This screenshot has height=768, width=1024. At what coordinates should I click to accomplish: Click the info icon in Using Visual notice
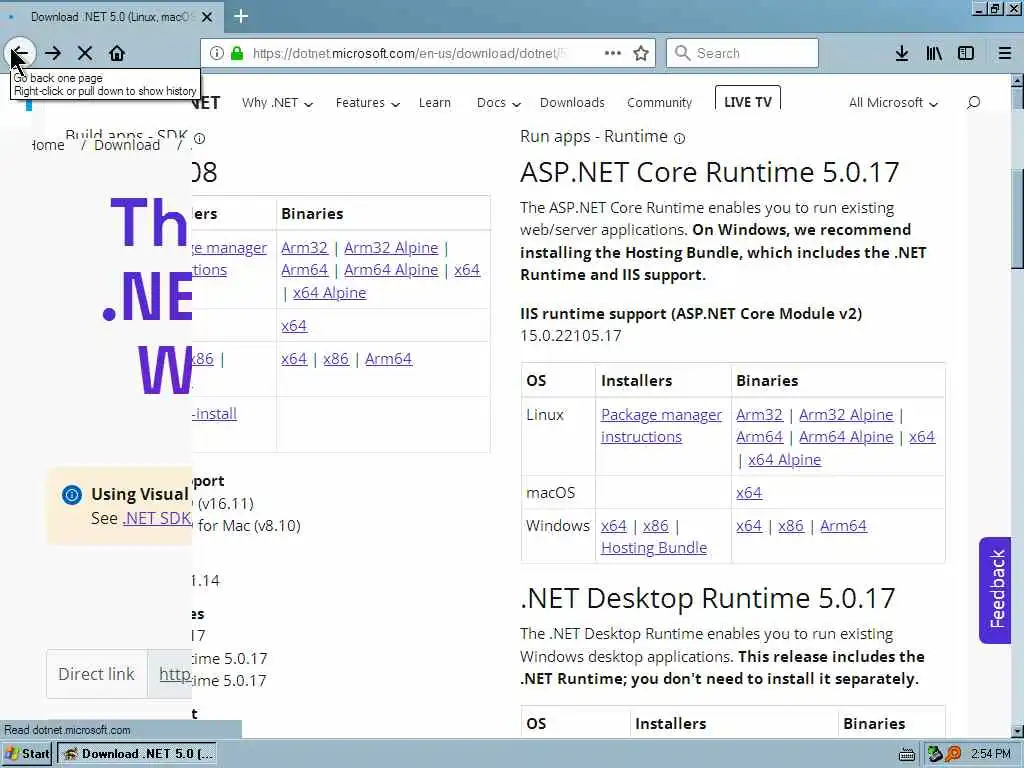coord(72,494)
